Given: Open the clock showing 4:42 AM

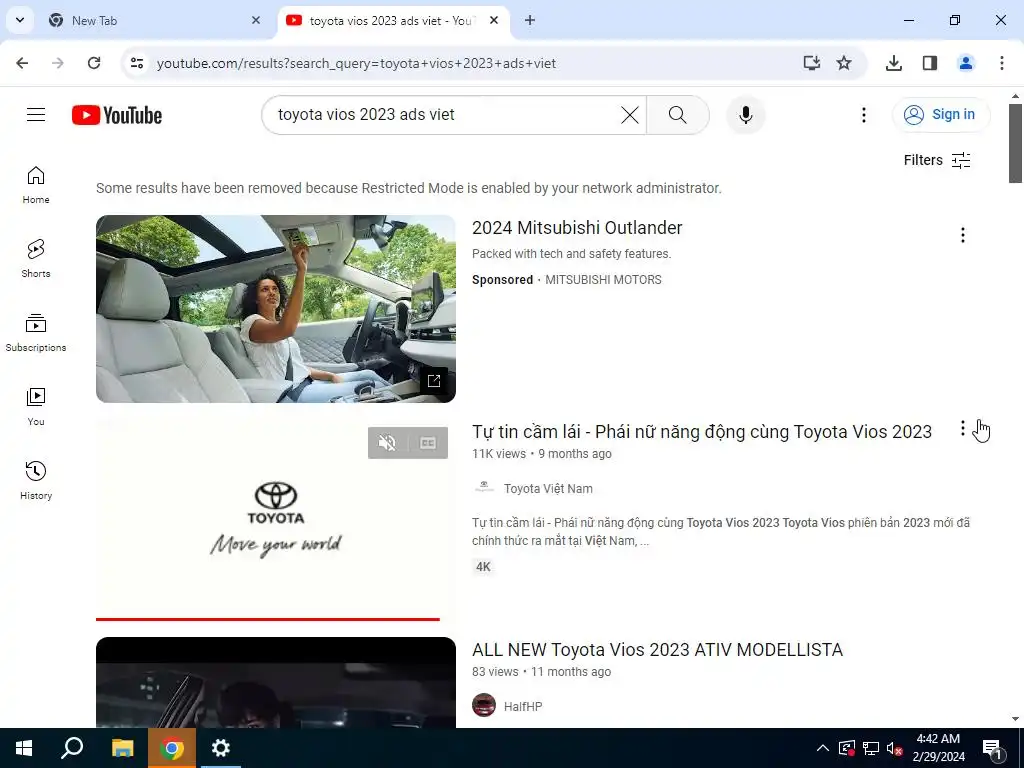Looking at the screenshot, I should pyautogui.click(x=938, y=748).
